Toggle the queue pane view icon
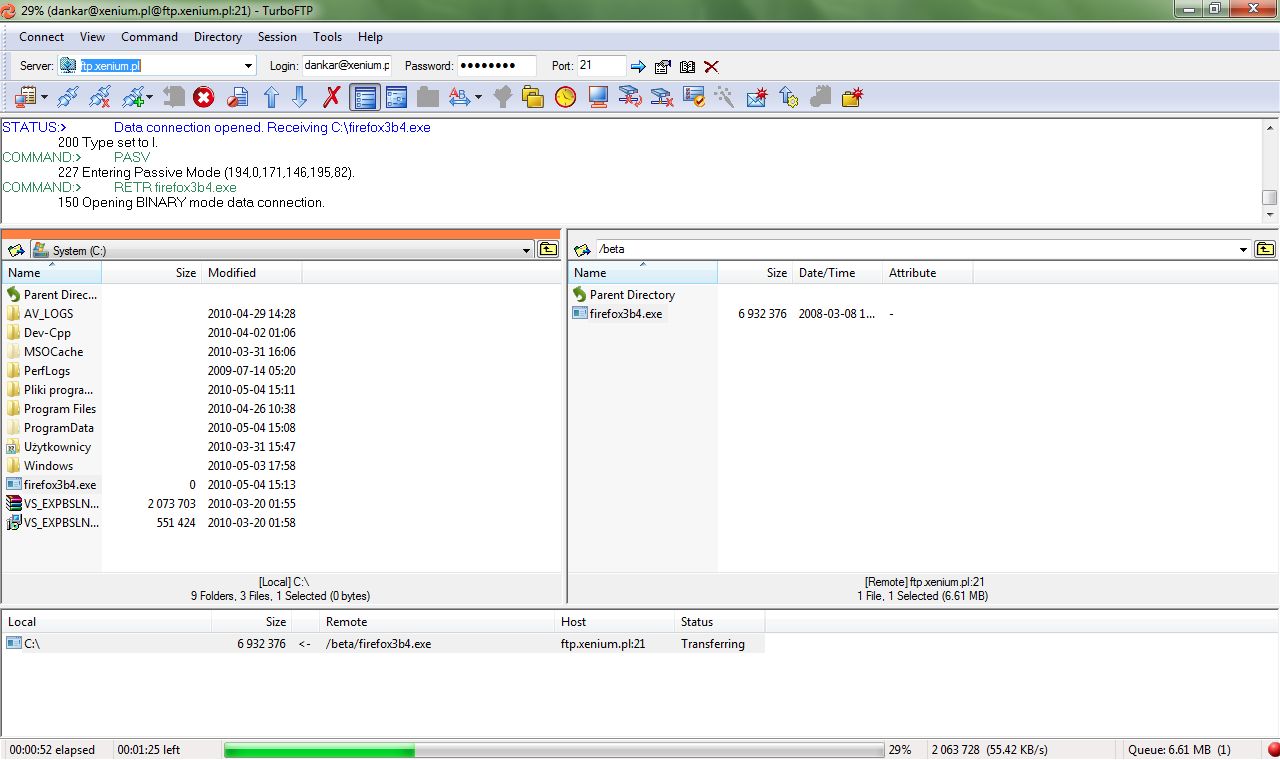This screenshot has height=760, width=1280. tap(396, 97)
